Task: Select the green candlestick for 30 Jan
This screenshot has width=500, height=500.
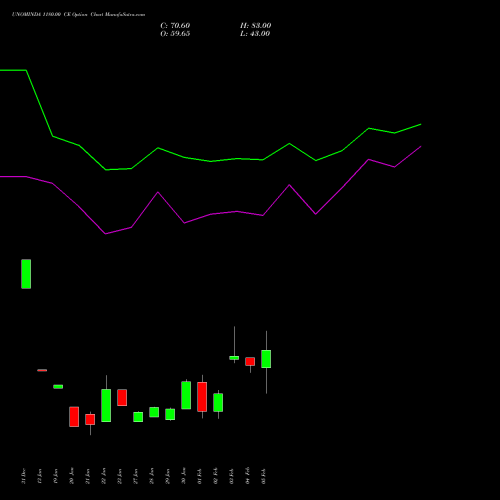Action: coord(186,395)
